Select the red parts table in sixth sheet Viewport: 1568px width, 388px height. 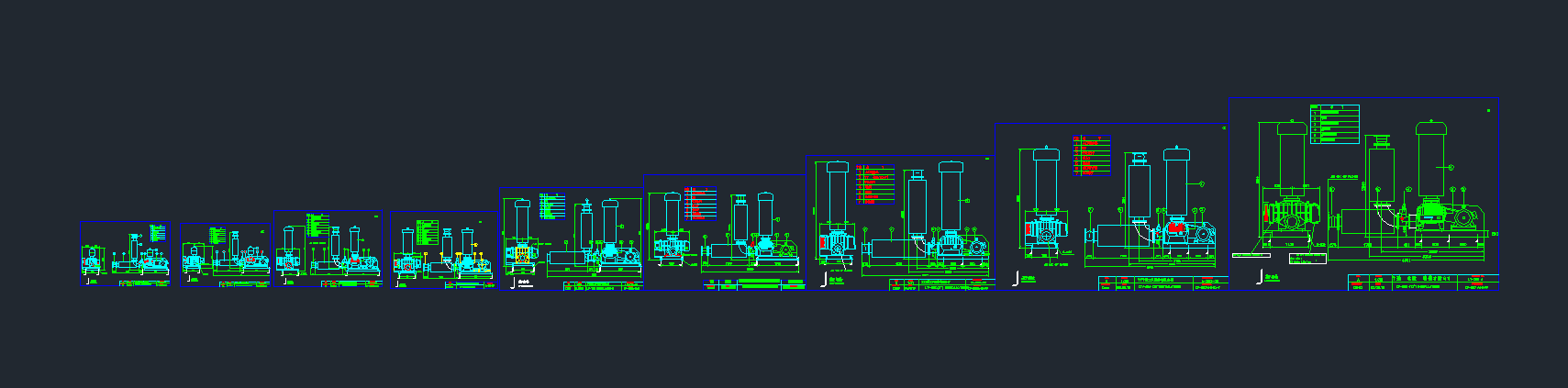pos(700,204)
